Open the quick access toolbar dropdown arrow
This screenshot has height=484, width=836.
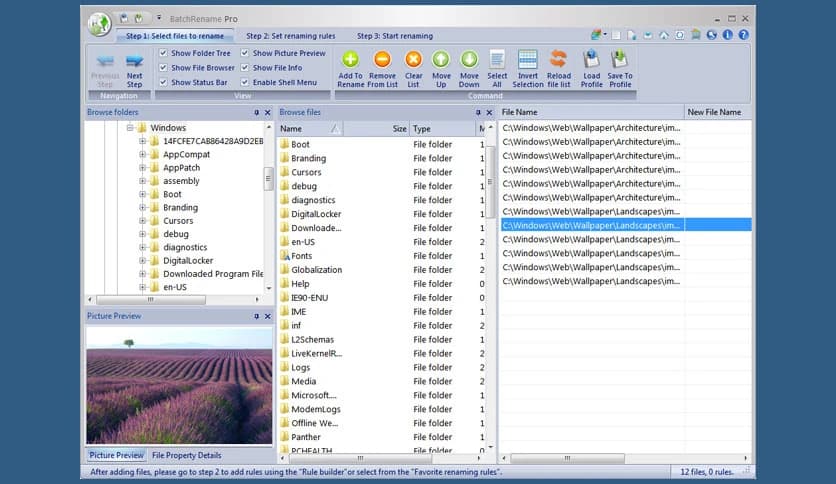pos(159,18)
